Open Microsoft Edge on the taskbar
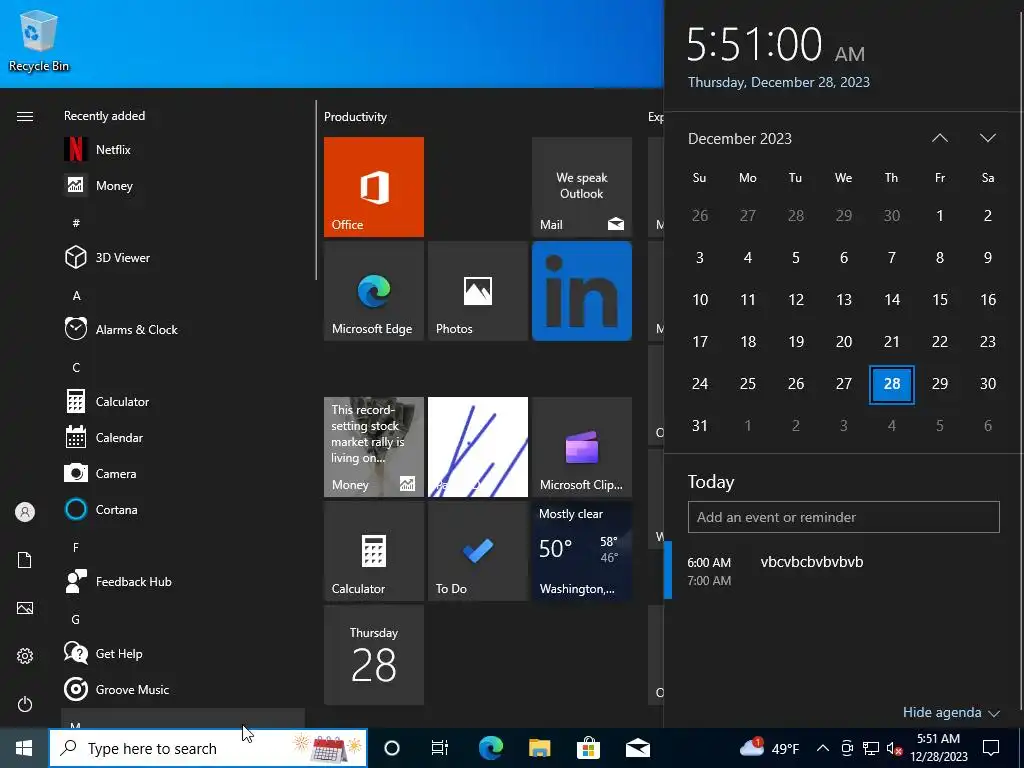The image size is (1024, 768). 490,748
